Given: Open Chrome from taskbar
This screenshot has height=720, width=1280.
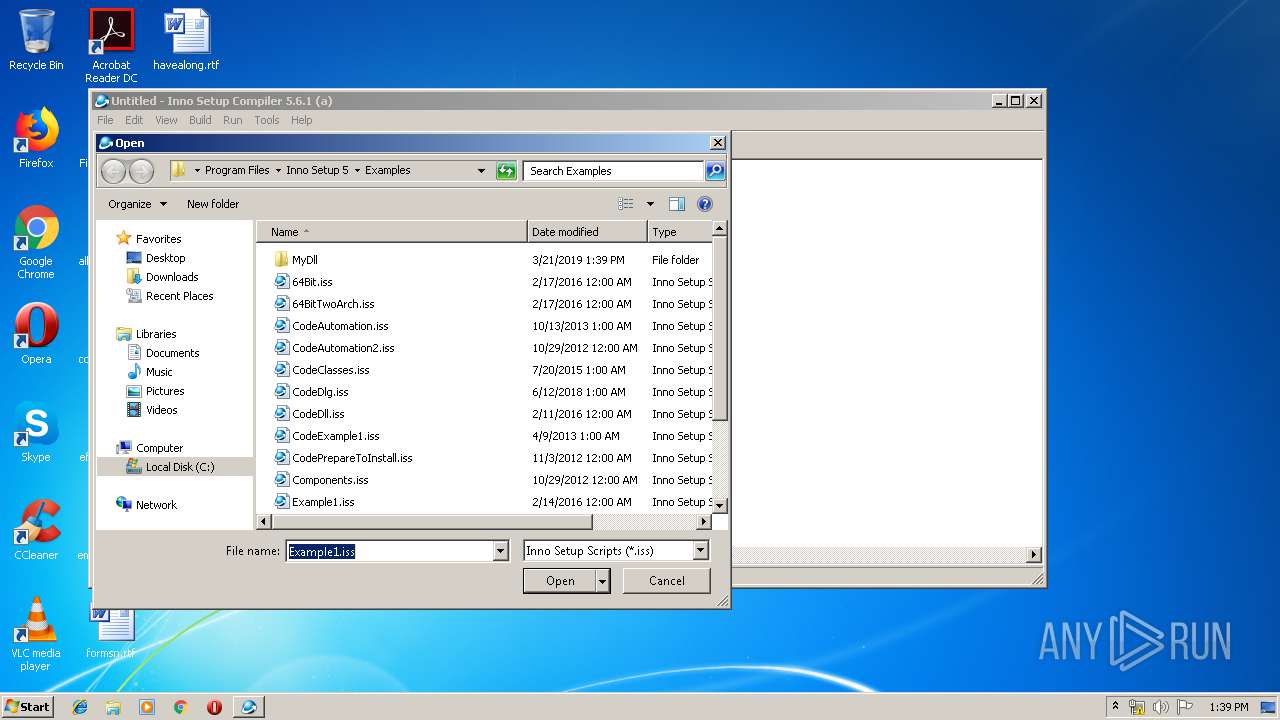Looking at the screenshot, I should [x=181, y=707].
